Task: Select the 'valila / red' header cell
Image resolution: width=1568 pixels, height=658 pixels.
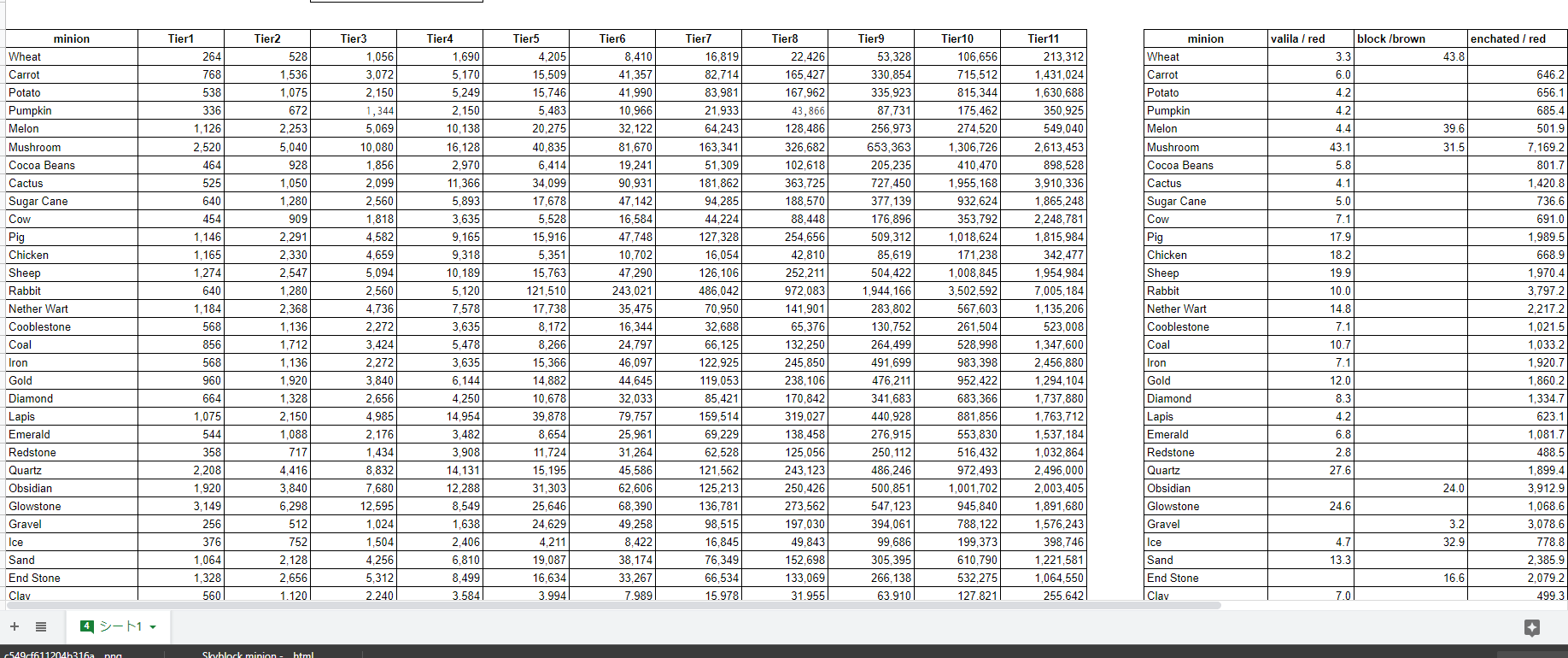Action: point(1311,38)
